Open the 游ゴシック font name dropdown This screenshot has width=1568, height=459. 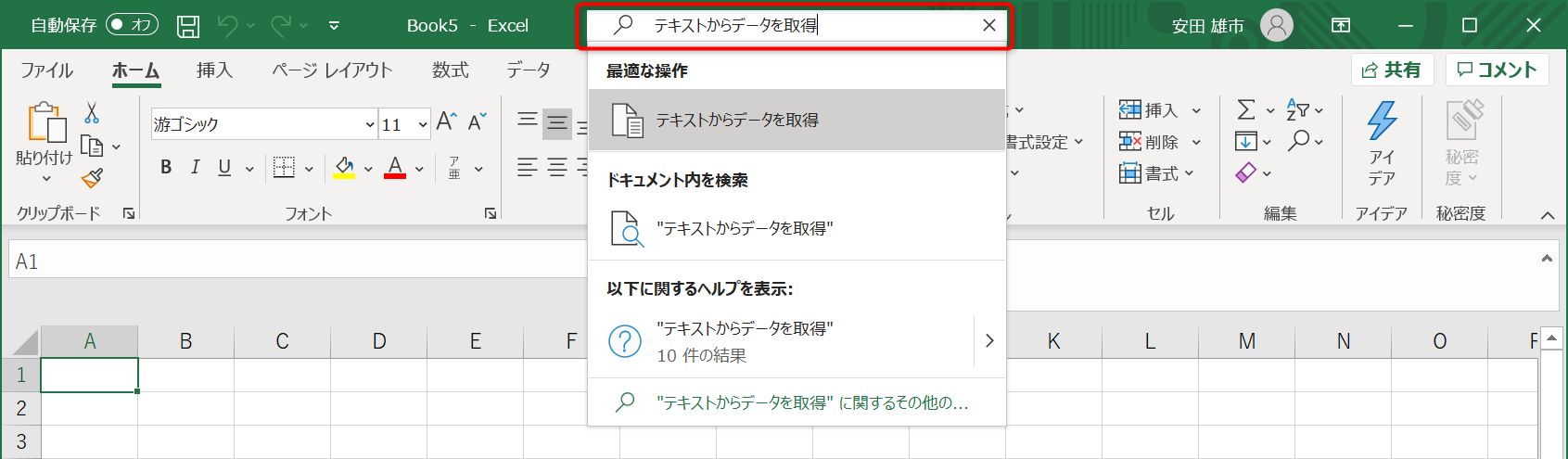coord(370,124)
